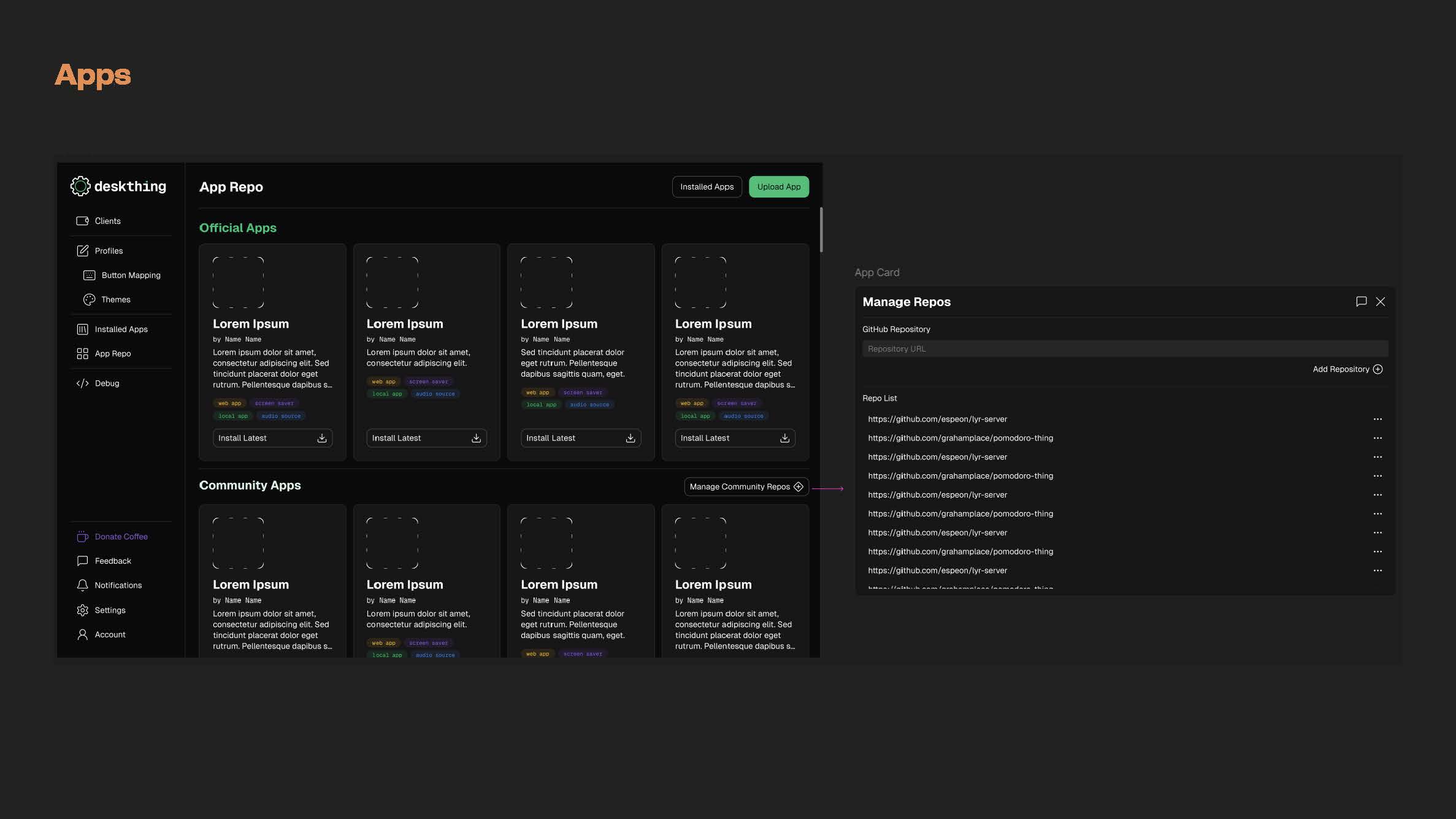Switch to Installed Apps in sidebar
The width and height of the screenshot is (1456, 819).
click(x=121, y=329)
